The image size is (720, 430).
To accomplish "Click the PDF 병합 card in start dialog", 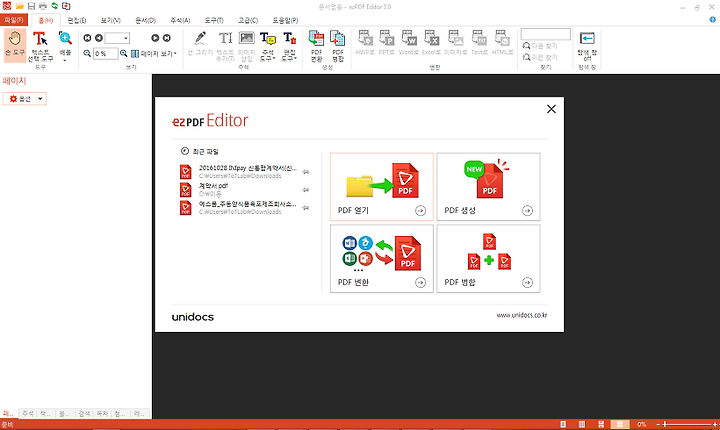I will coord(488,259).
